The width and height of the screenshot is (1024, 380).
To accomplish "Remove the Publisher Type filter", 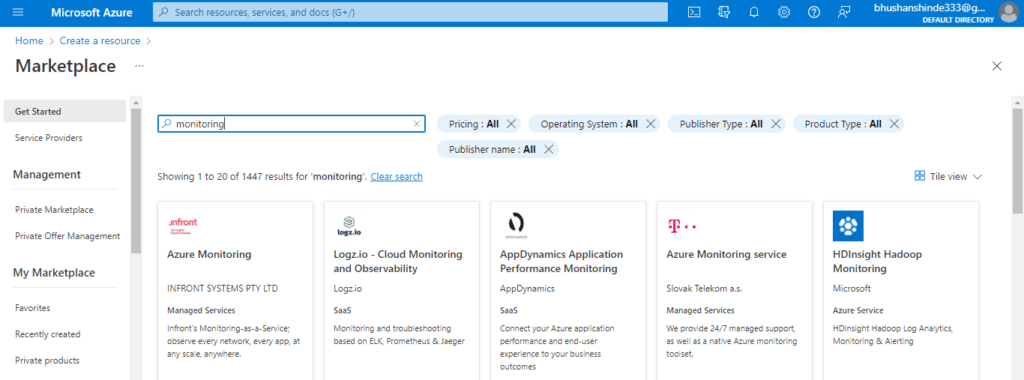I will tap(776, 123).
